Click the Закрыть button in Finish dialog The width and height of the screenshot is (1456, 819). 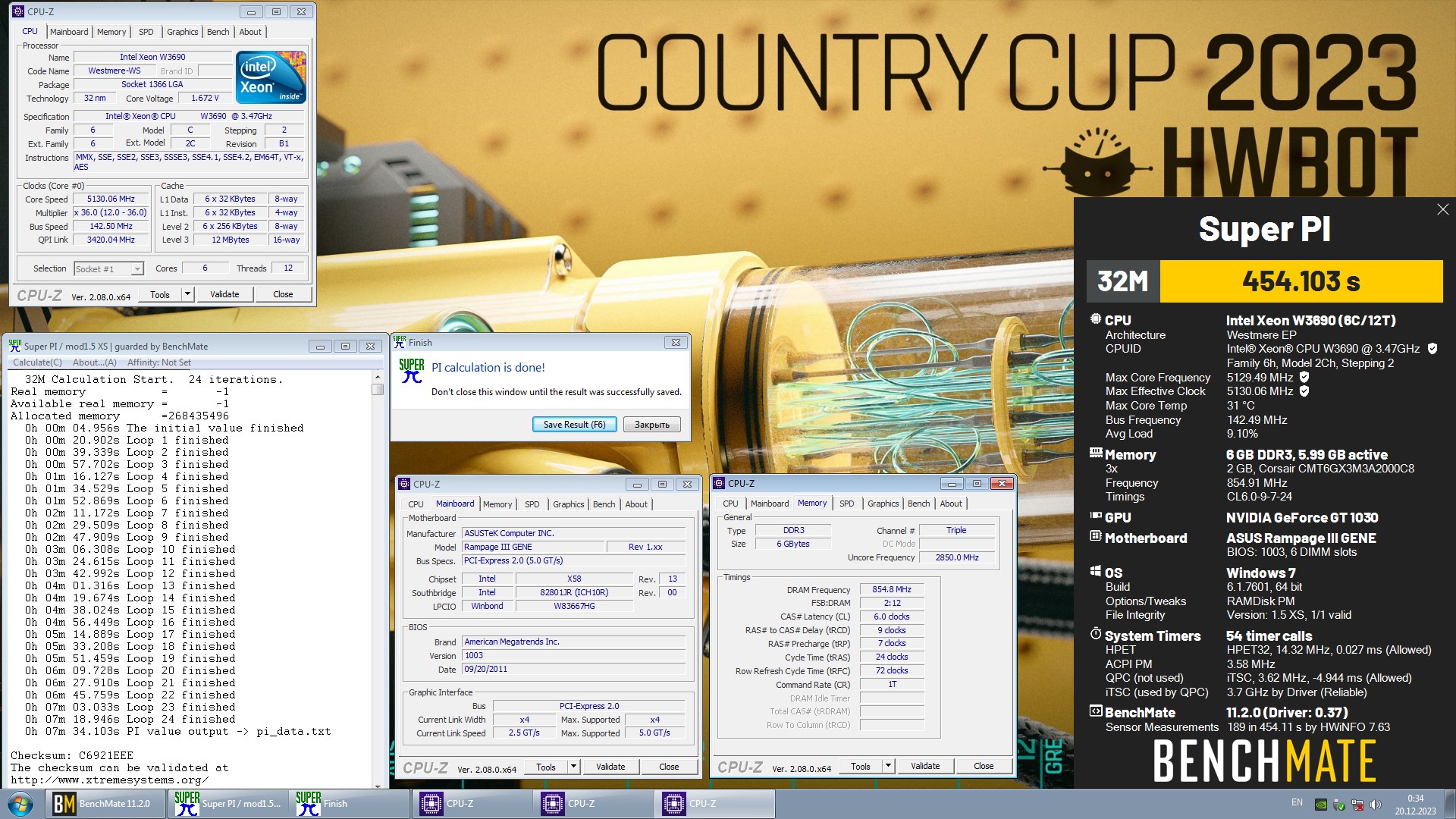[x=651, y=425]
